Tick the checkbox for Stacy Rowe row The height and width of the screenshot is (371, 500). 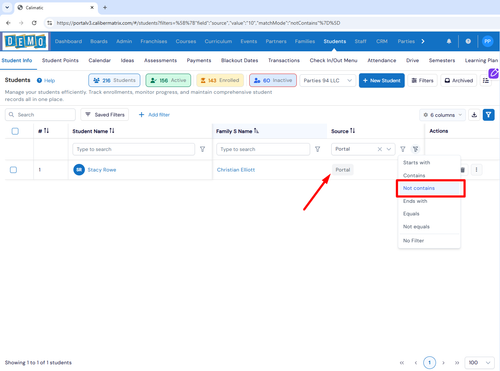13,170
